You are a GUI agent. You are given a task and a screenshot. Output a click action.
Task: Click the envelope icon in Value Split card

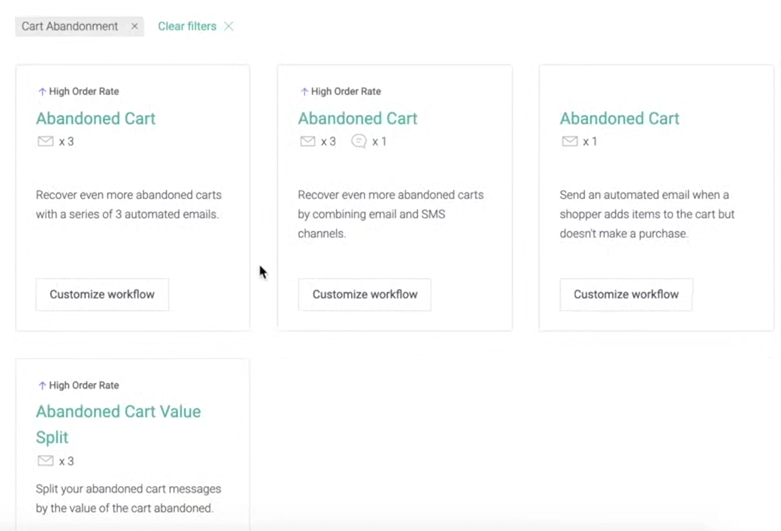point(45,461)
